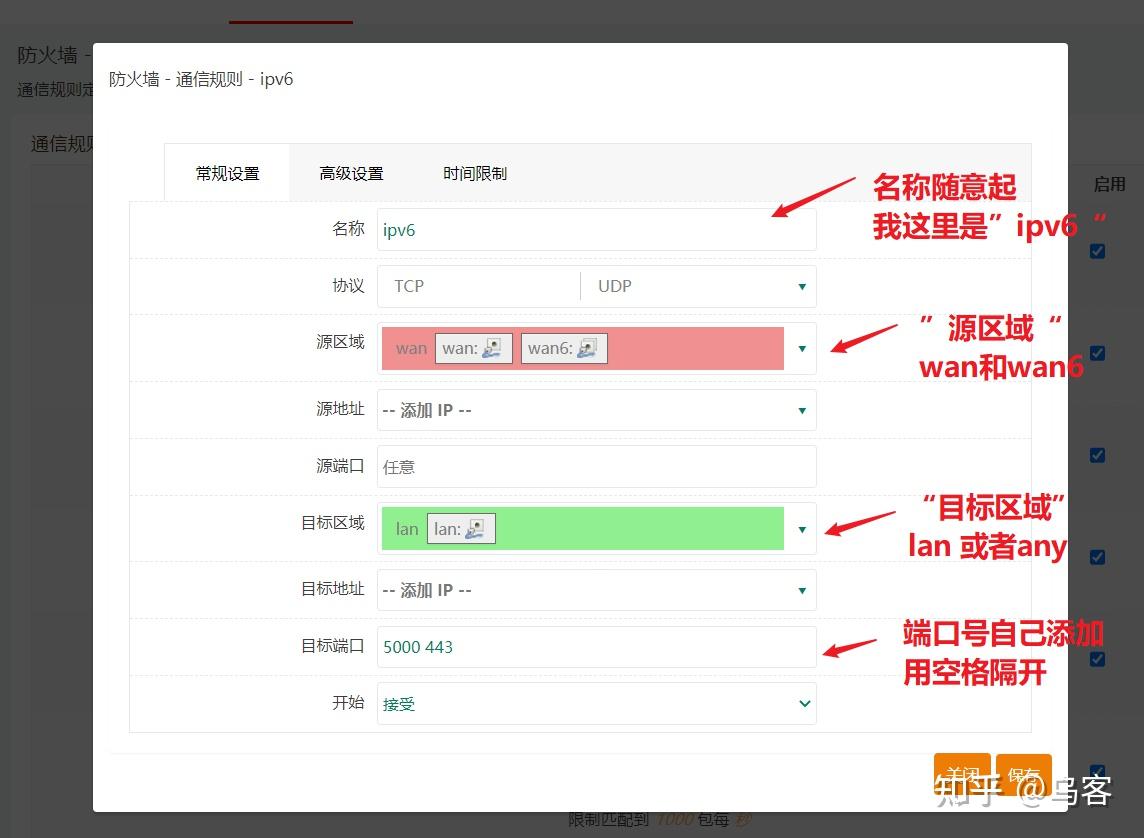Expand the 源地址 add-IP dropdown
Image resolution: width=1144 pixels, height=838 pixels.
pyautogui.click(x=800, y=410)
